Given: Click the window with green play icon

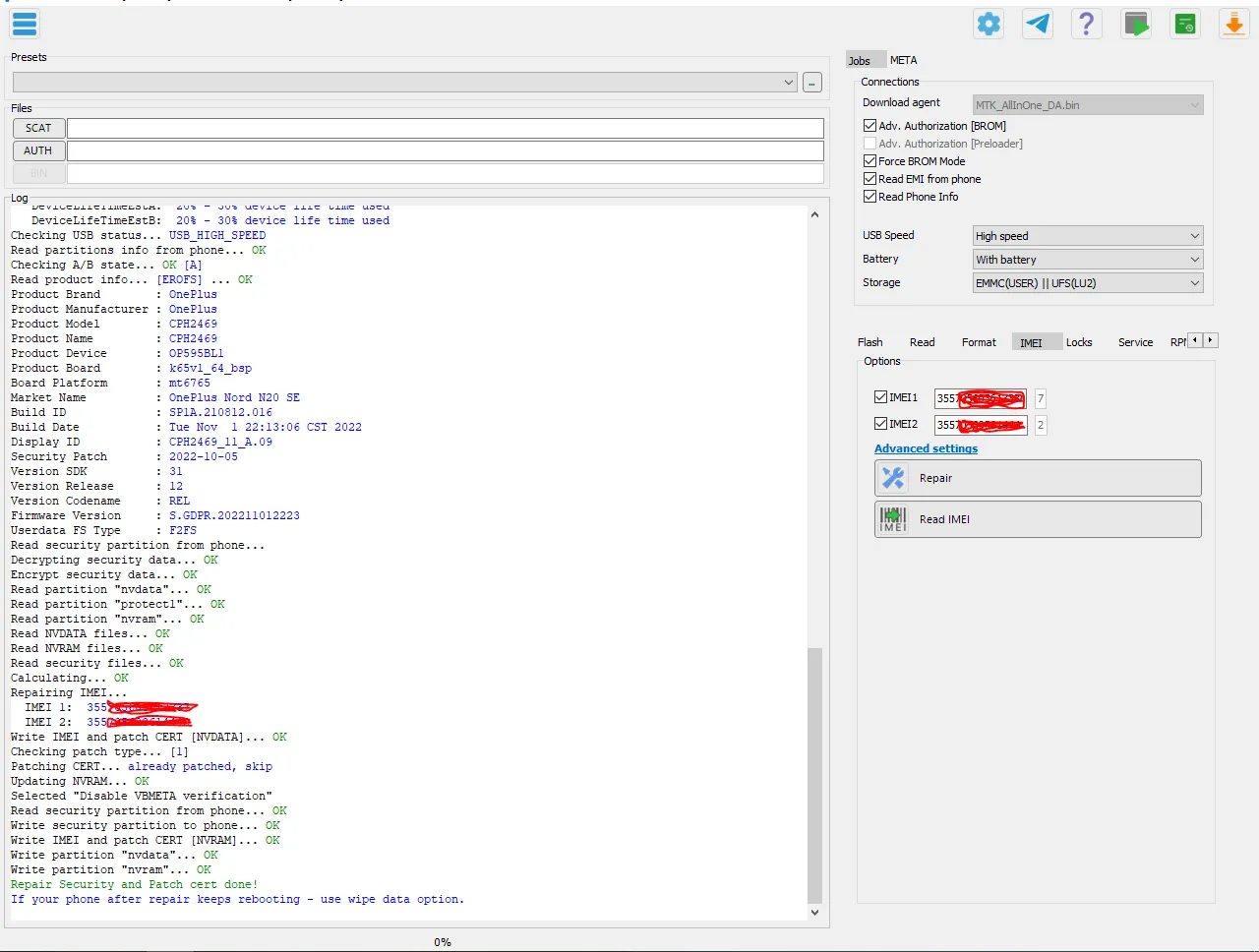Looking at the screenshot, I should [1136, 24].
